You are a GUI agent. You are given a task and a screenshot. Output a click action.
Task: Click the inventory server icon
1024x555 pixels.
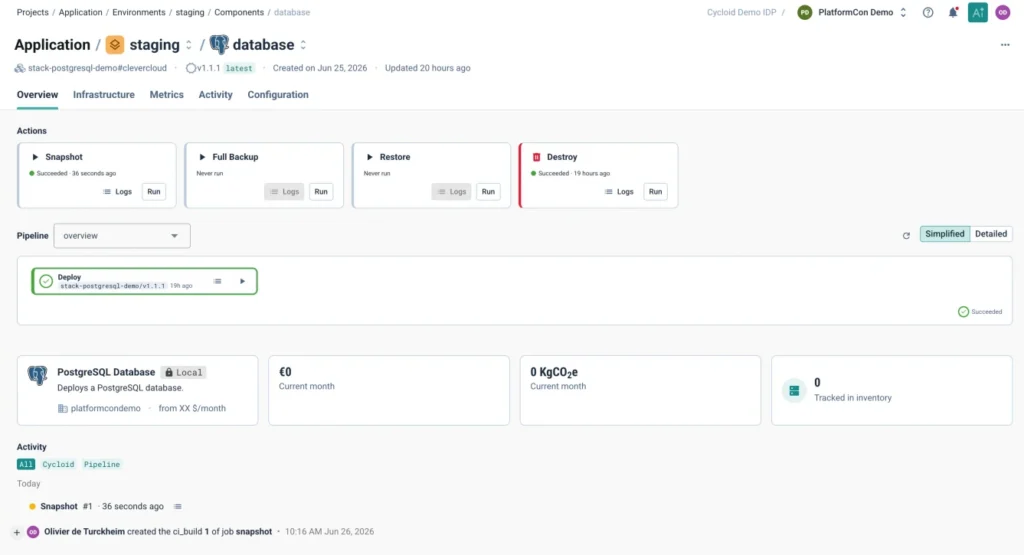(794, 390)
